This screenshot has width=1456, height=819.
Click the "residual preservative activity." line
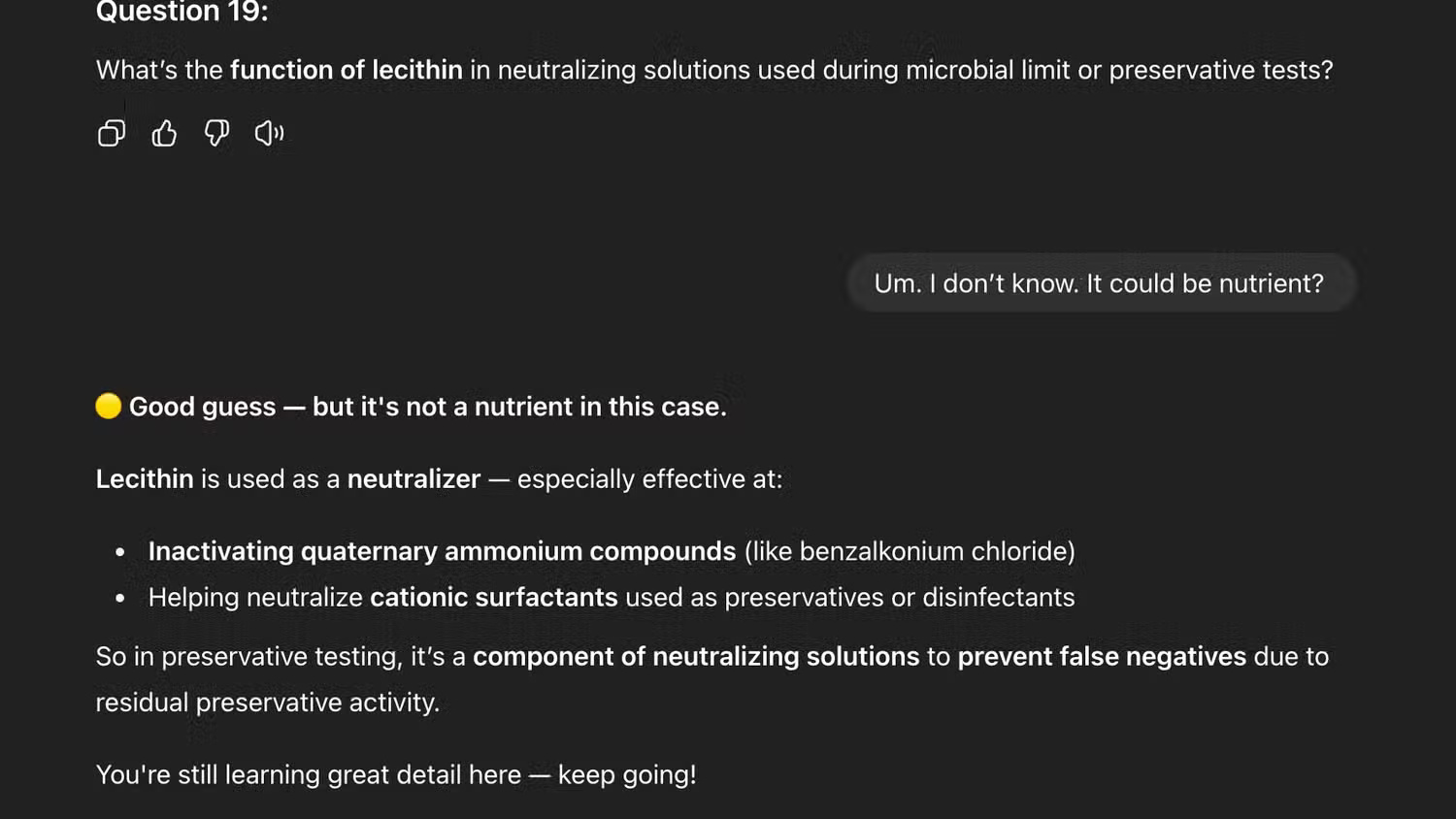coord(268,703)
